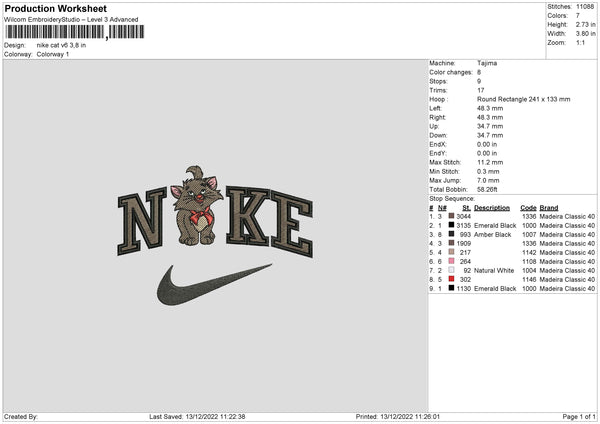Click the Wilcom EmbroideryStudio Level 3 Advanced line

pyautogui.click(x=71, y=19)
